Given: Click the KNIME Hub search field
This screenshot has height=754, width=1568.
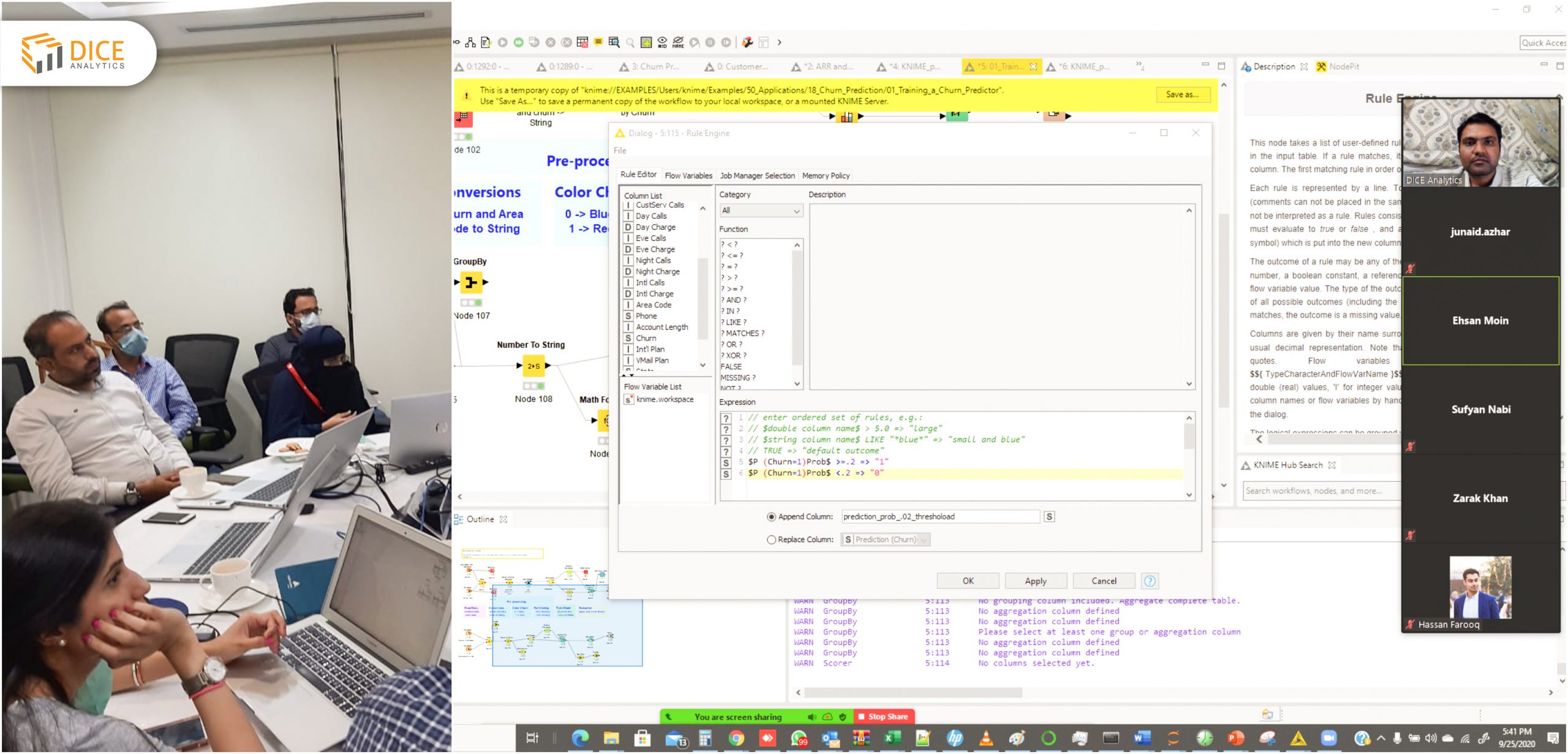Looking at the screenshot, I should click(1322, 491).
